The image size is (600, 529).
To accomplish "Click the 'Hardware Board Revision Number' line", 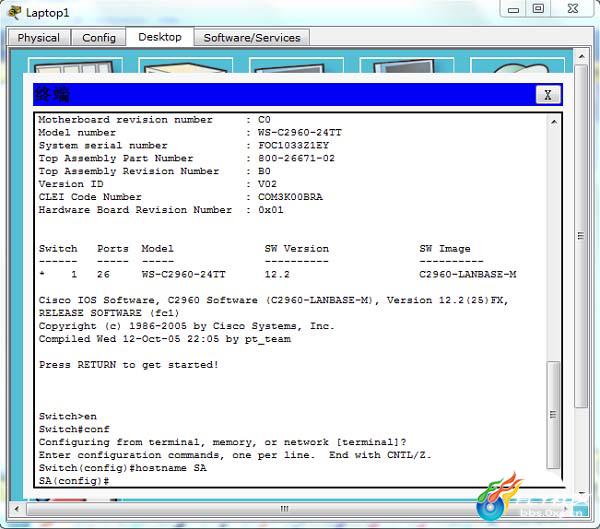I will pyautogui.click(x=161, y=210).
